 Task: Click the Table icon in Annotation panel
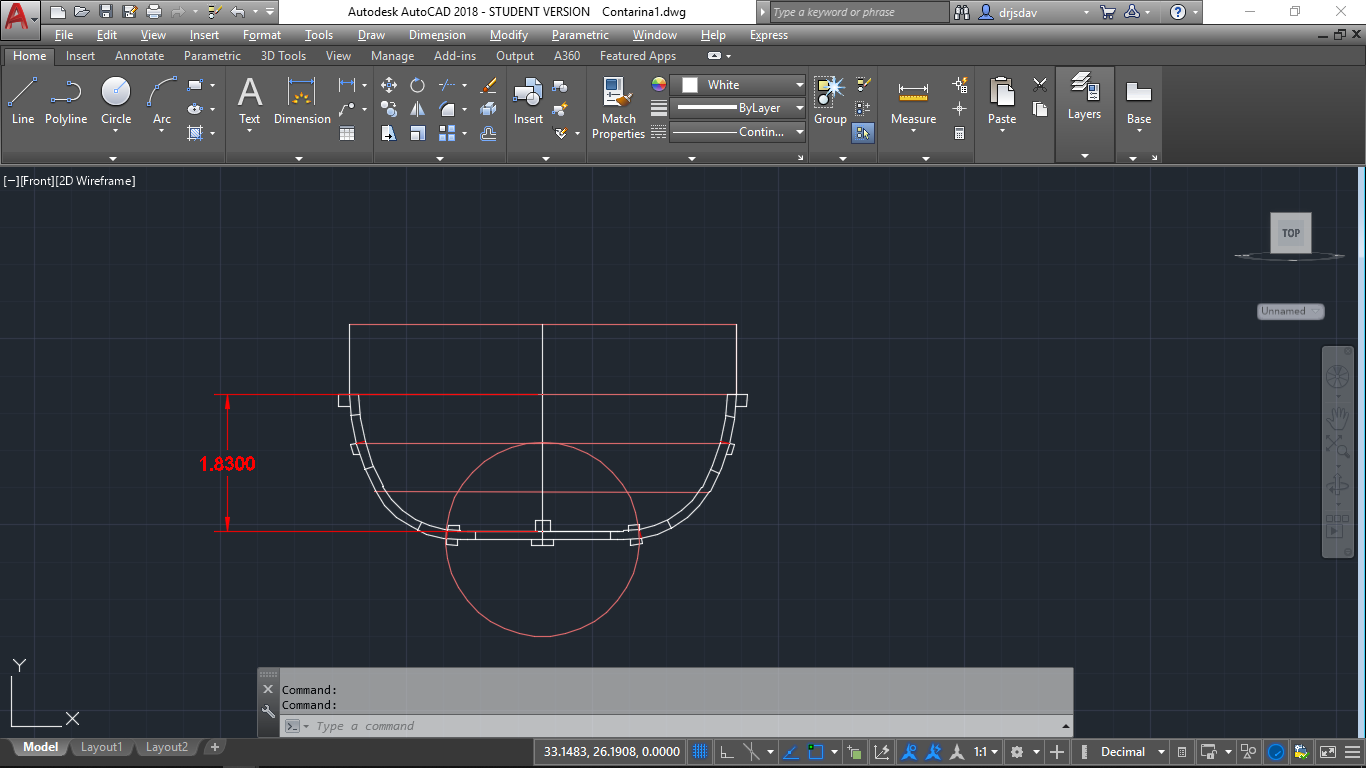click(x=347, y=133)
